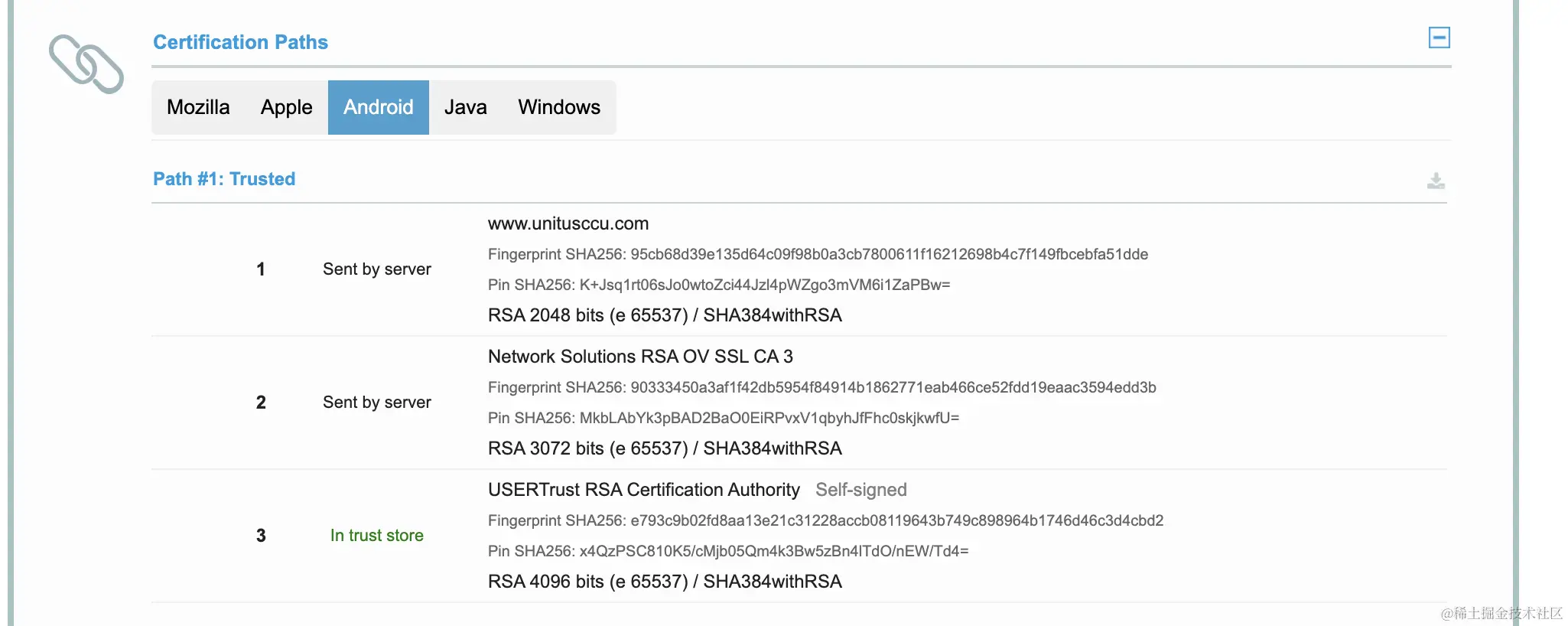Collapse the Certification Paths section

1439,37
